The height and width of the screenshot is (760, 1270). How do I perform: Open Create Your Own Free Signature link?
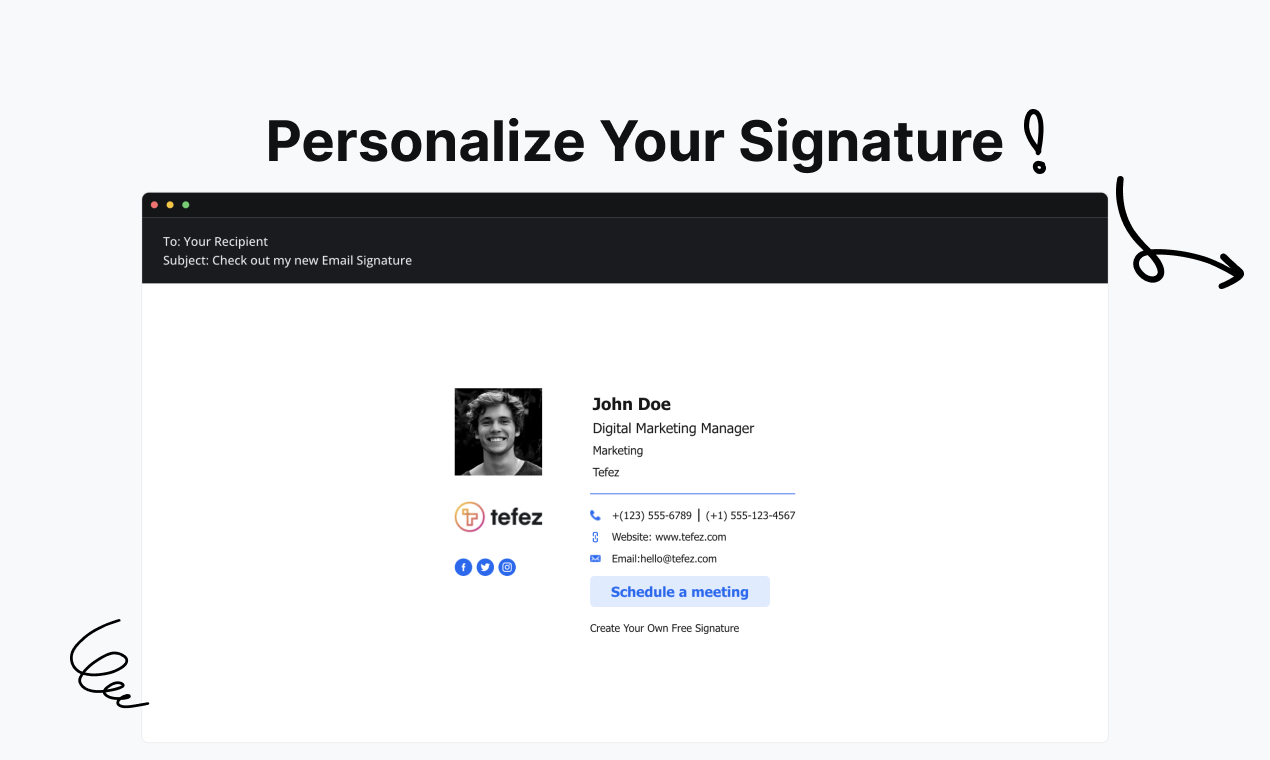tap(664, 628)
